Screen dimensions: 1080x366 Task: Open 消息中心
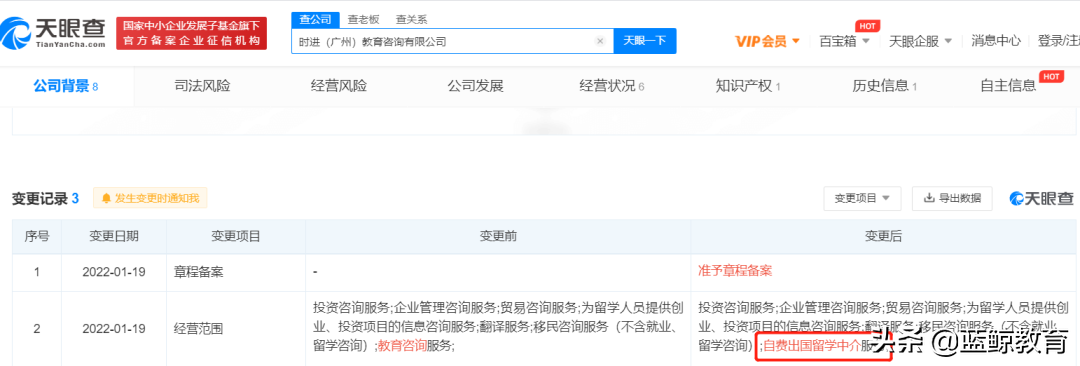point(996,41)
